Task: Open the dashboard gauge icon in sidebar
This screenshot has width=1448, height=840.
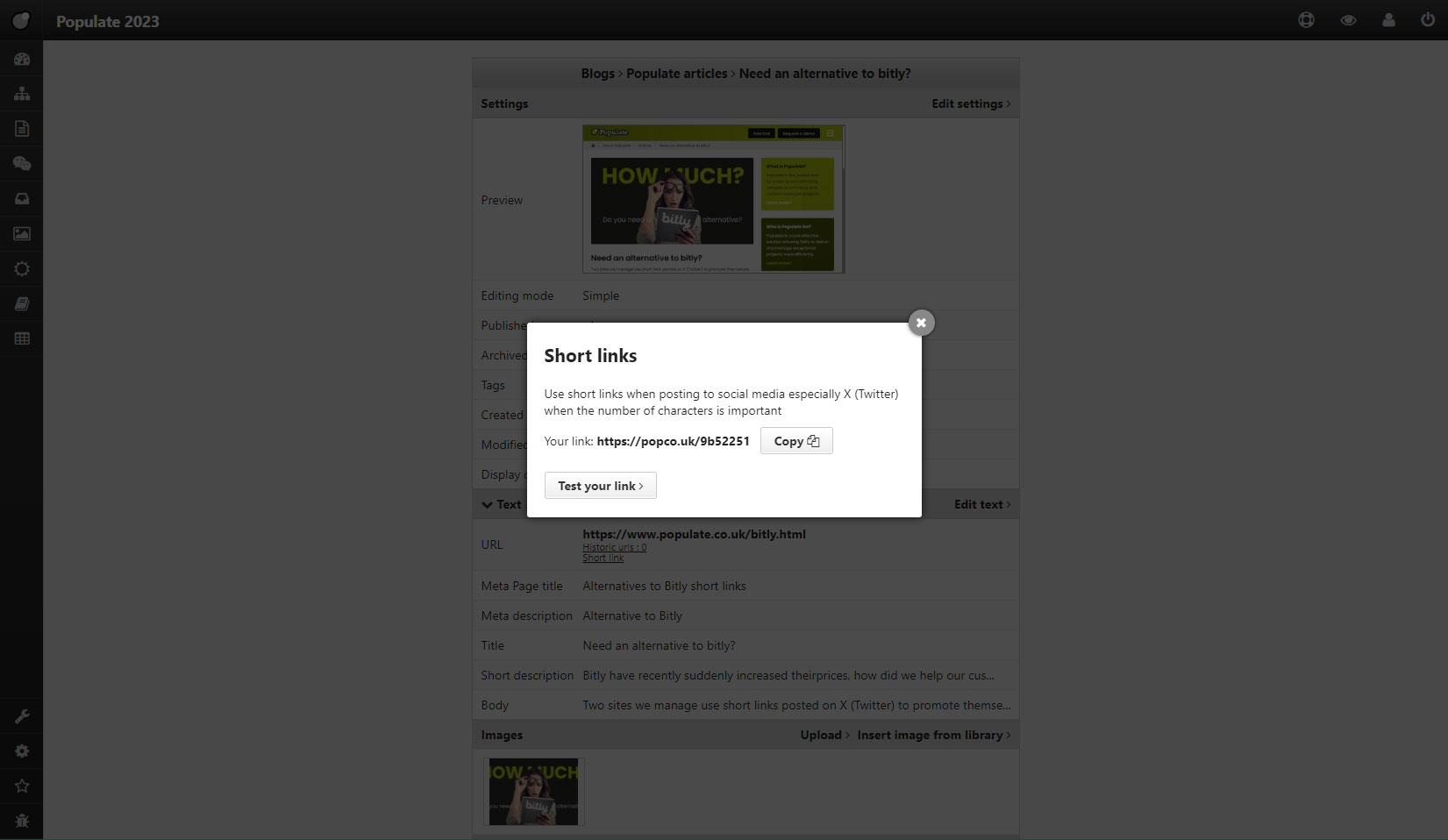Action: point(22,59)
